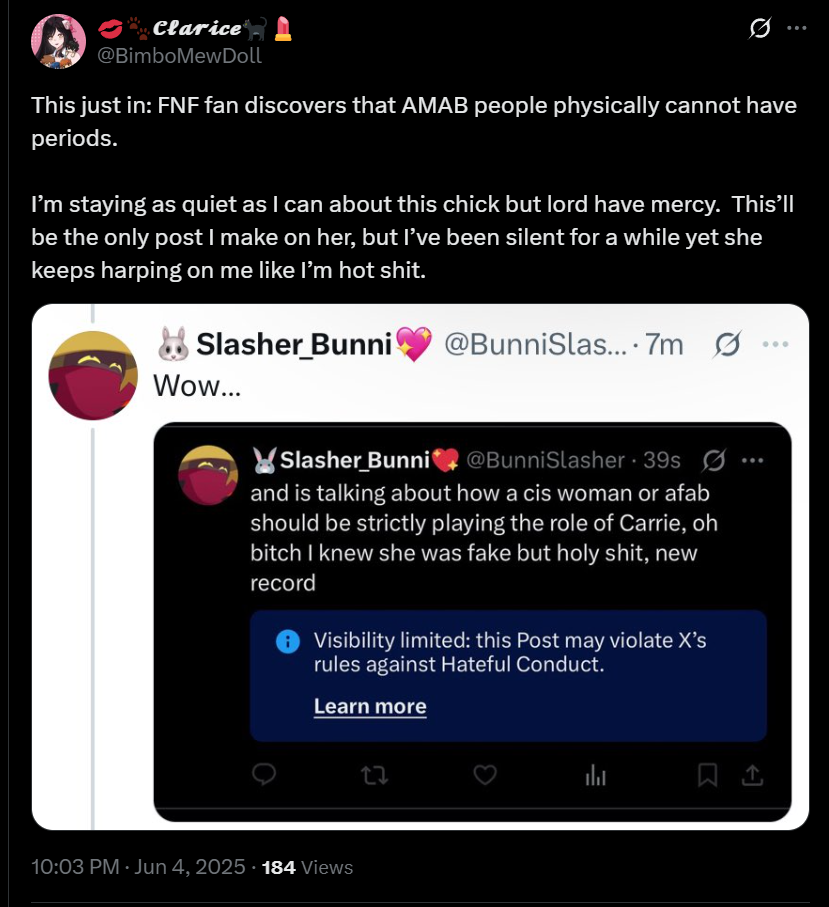Toggle the bookmark icon on the nested post
Screen dimensions: 829x907
pyautogui.click(x=707, y=775)
